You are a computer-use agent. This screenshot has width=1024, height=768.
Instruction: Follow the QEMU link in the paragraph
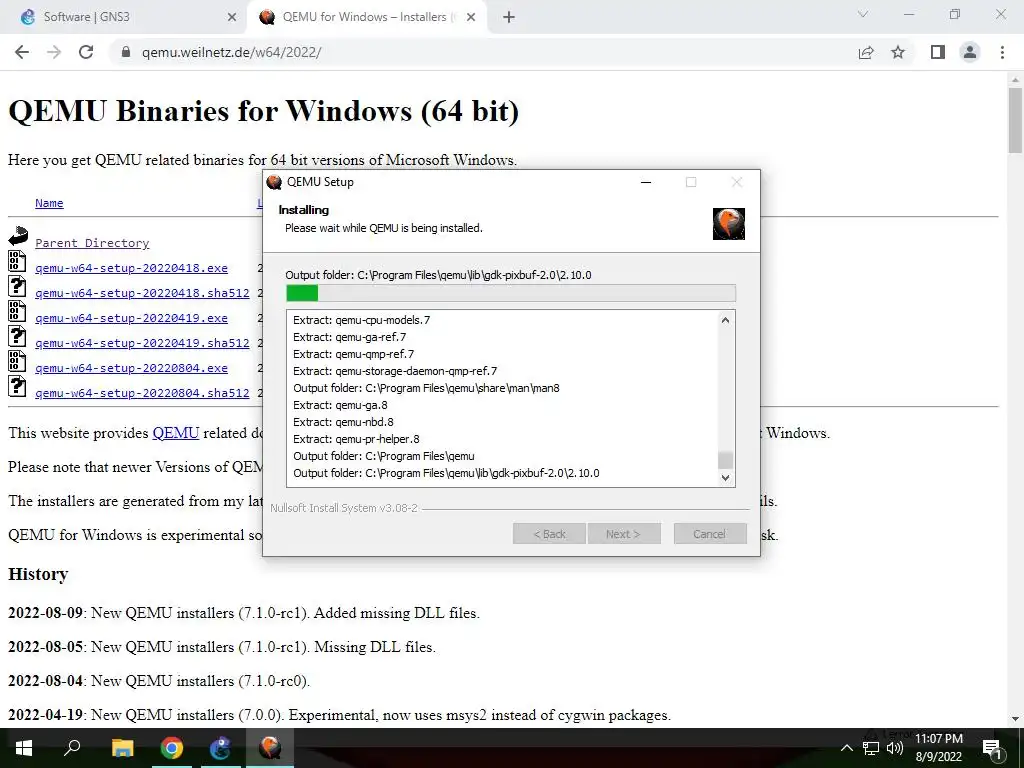coord(176,433)
